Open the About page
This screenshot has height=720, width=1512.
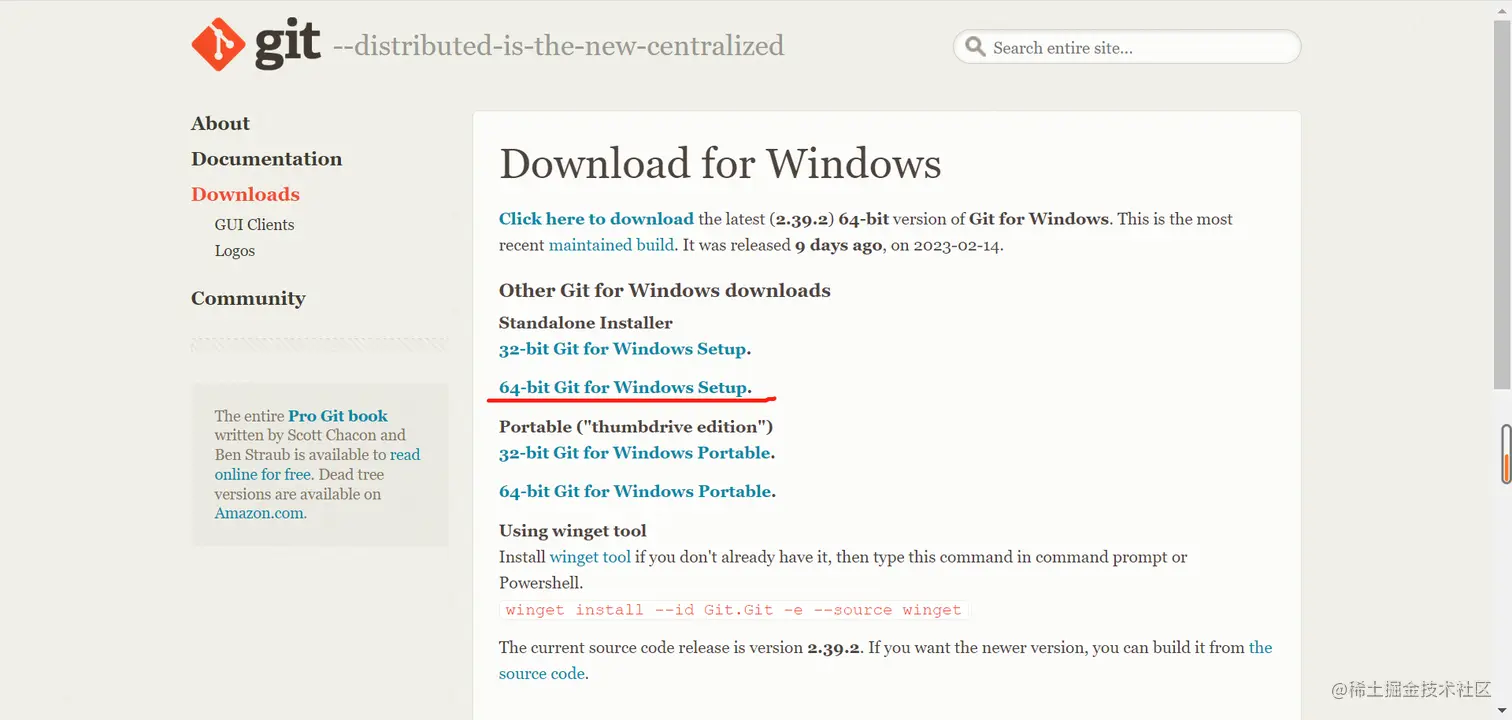pyautogui.click(x=220, y=123)
